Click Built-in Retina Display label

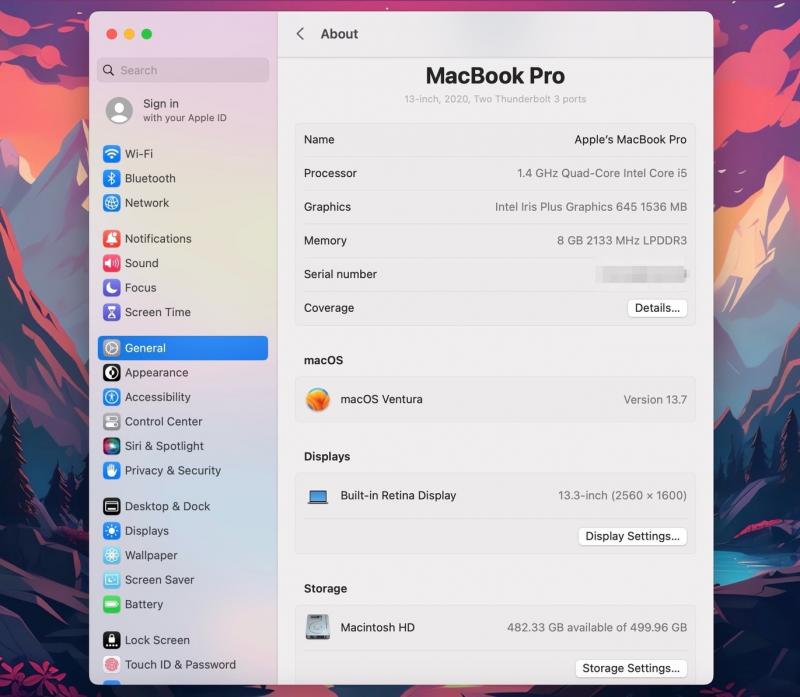pyautogui.click(x=398, y=495)
